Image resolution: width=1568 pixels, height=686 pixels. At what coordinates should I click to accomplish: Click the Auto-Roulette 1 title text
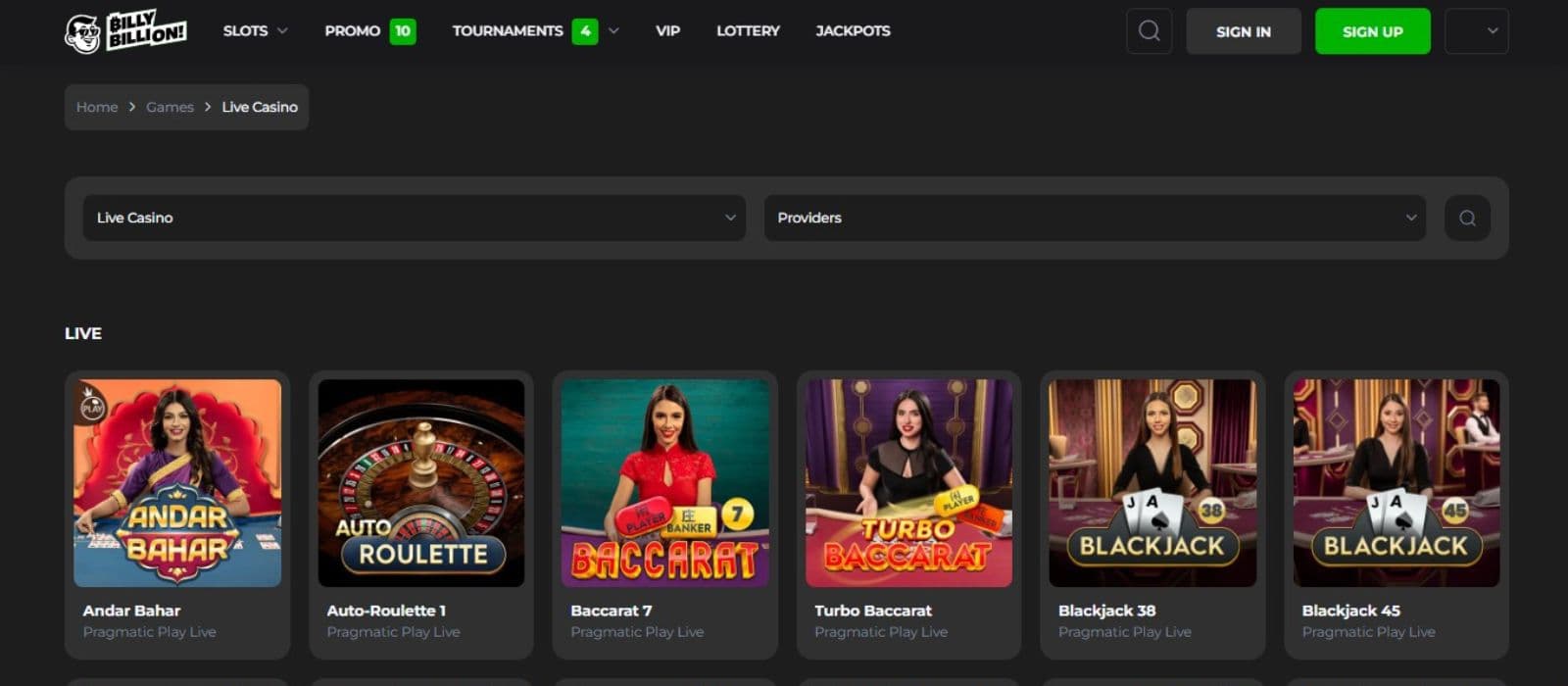click(386, 611)
